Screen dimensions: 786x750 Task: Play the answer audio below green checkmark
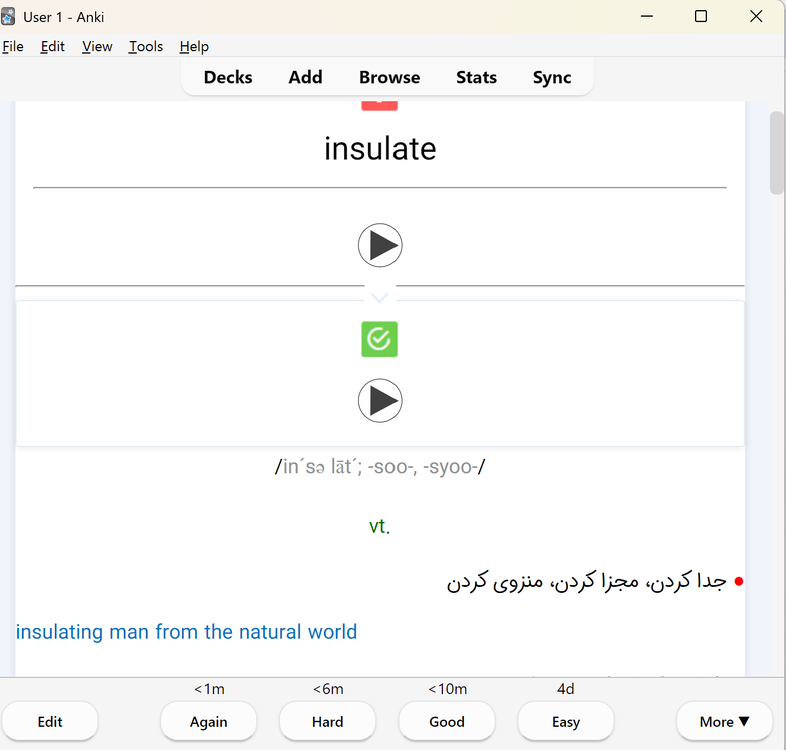[380, 401]
